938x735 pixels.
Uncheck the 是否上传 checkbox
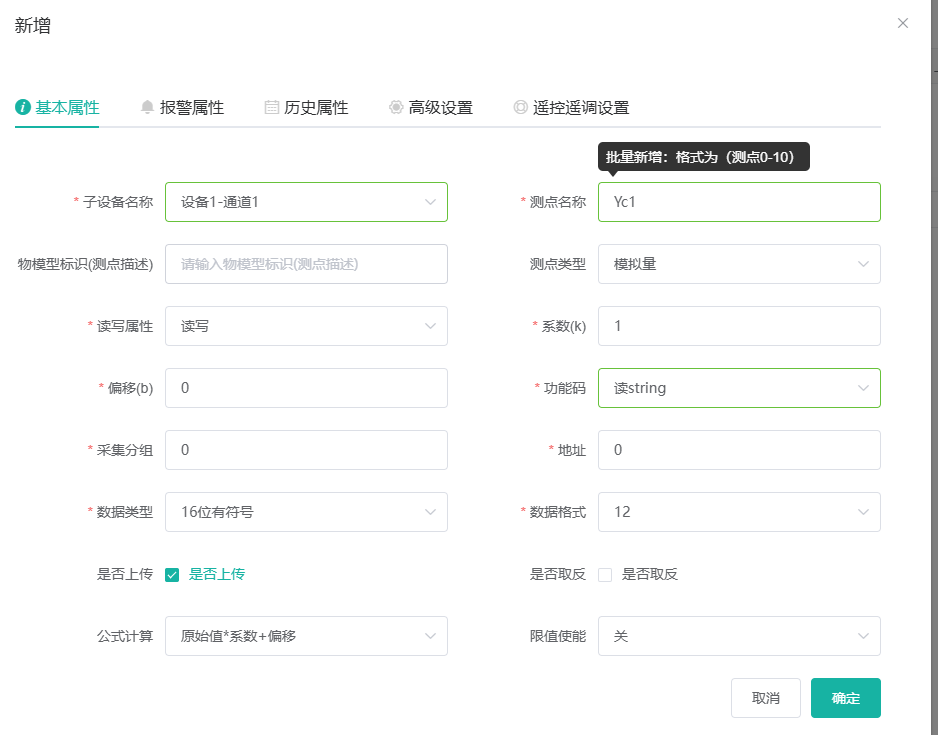172,575
